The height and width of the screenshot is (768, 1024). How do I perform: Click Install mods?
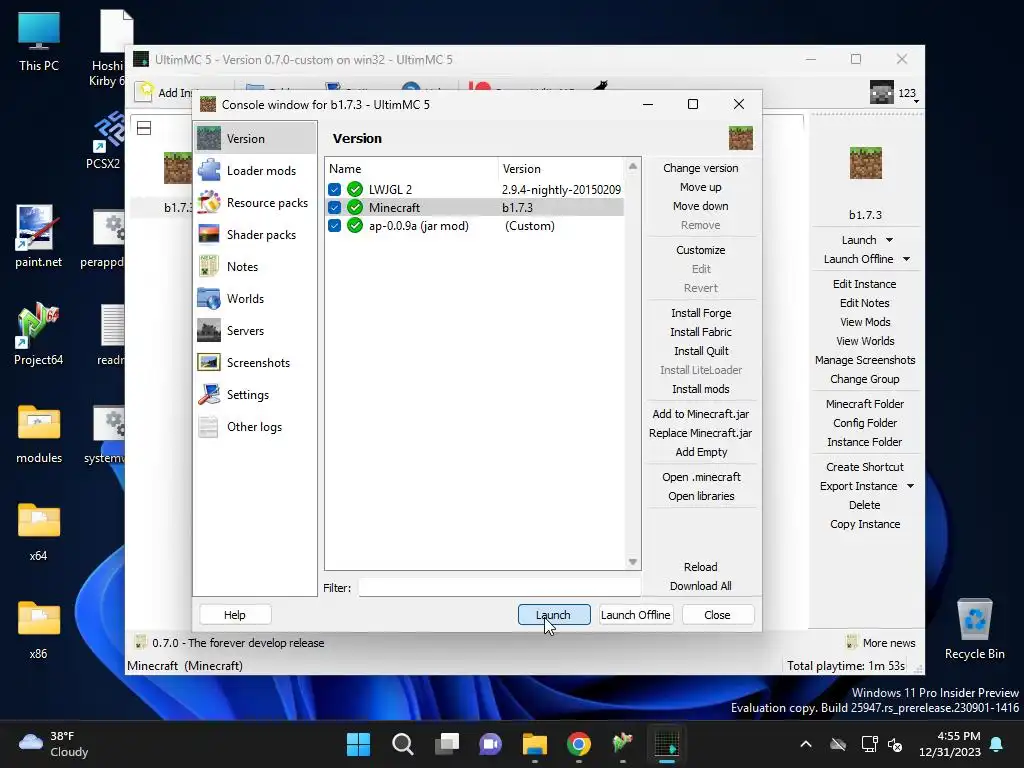tap(701, 389)
